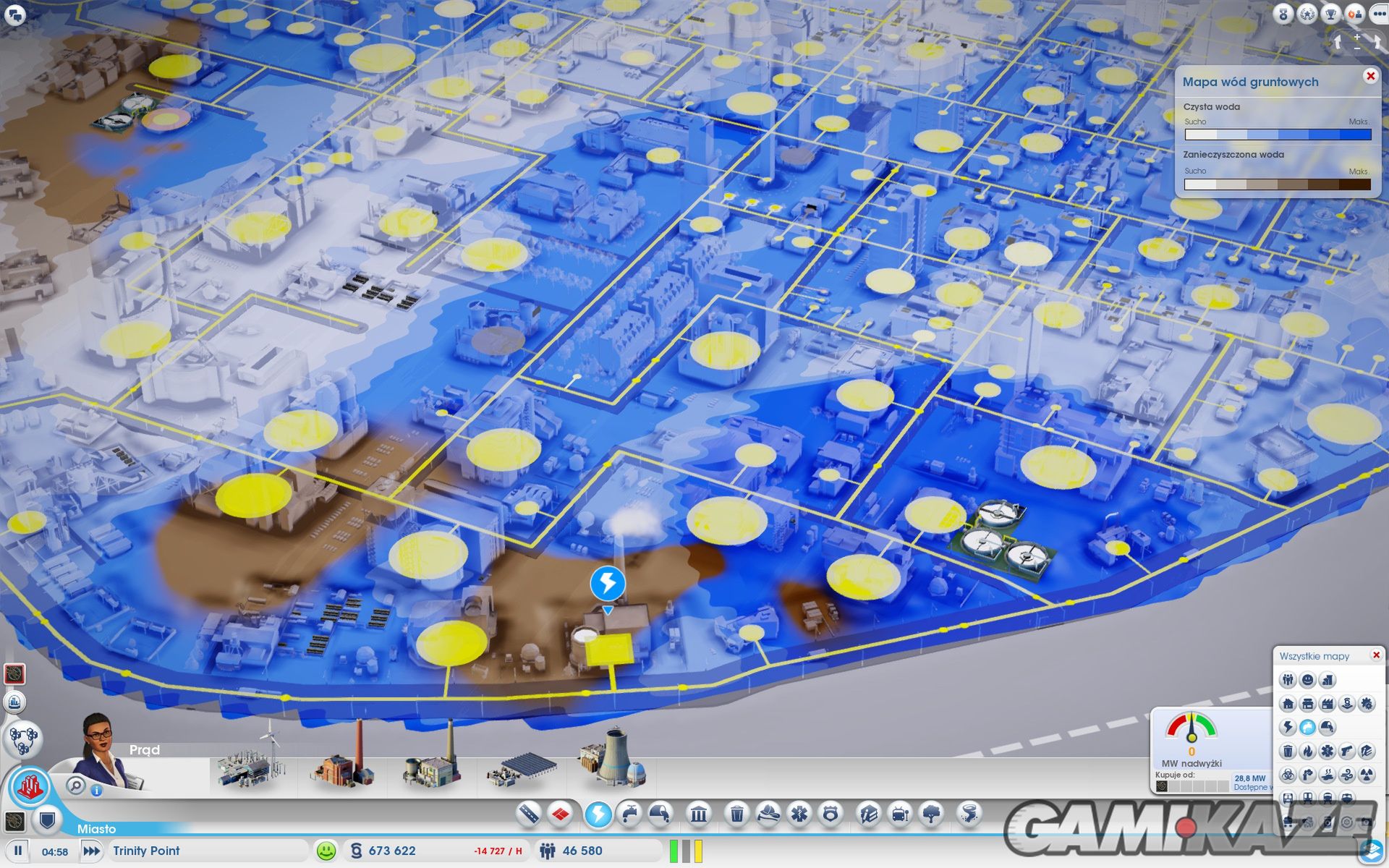1389x868 pixels.
Task: Click the population count 46 580
Action: coord(581,851)
